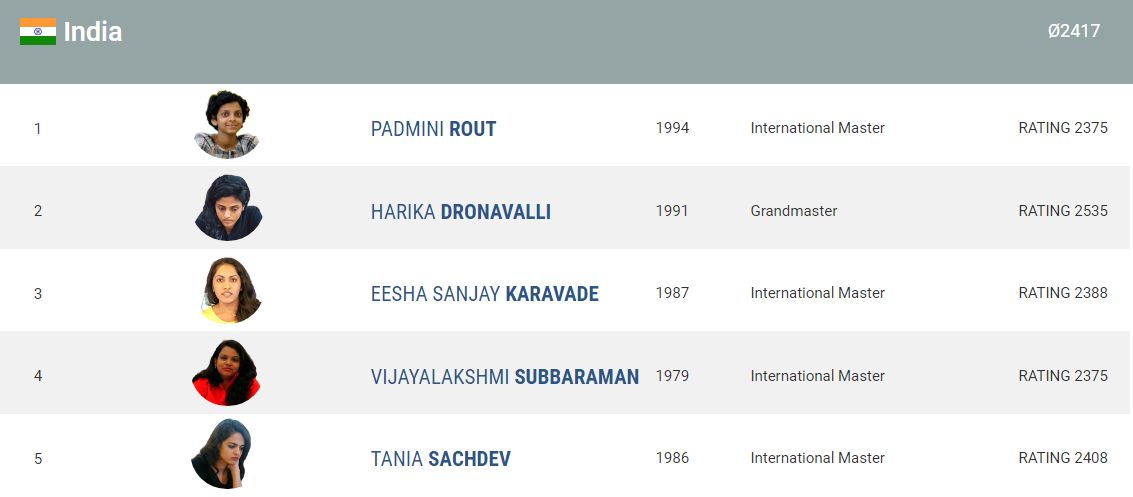Open Tania Sachdev's player name link
This screenshot has width=1133, height=497.
tap(440, 459)
